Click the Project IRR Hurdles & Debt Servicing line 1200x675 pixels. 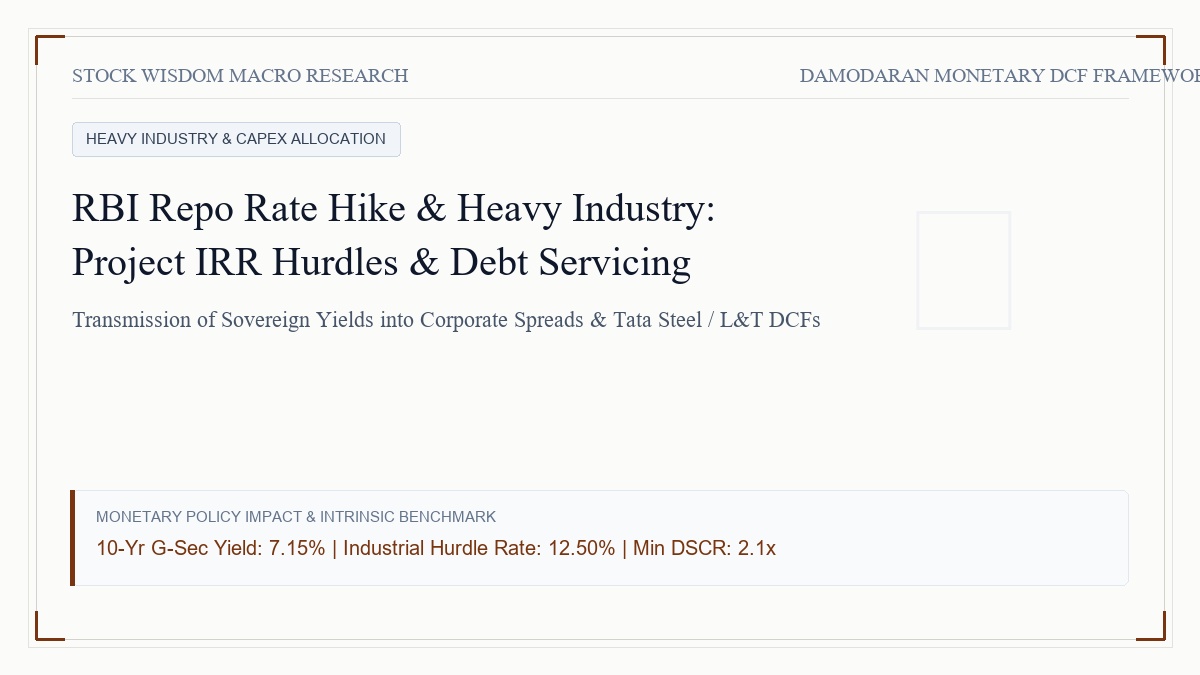[x=381, y=262]
